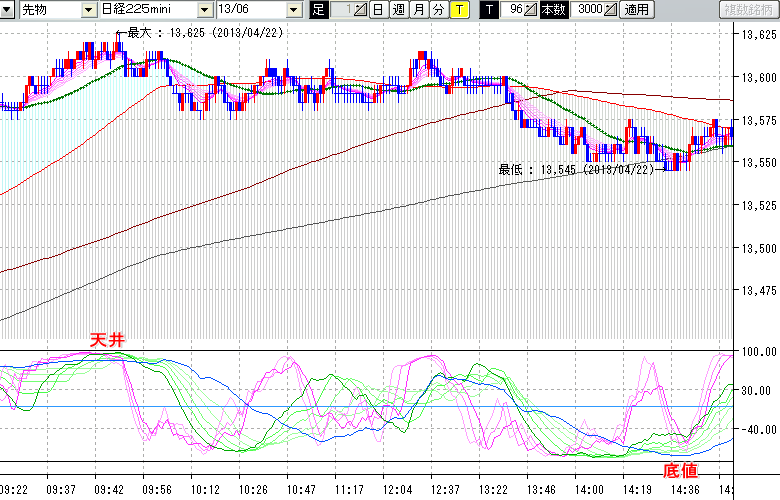Click the red 底値 marker in oscillator panel
780x500 pixels.
pyautogui.click(x=680, y=469)
